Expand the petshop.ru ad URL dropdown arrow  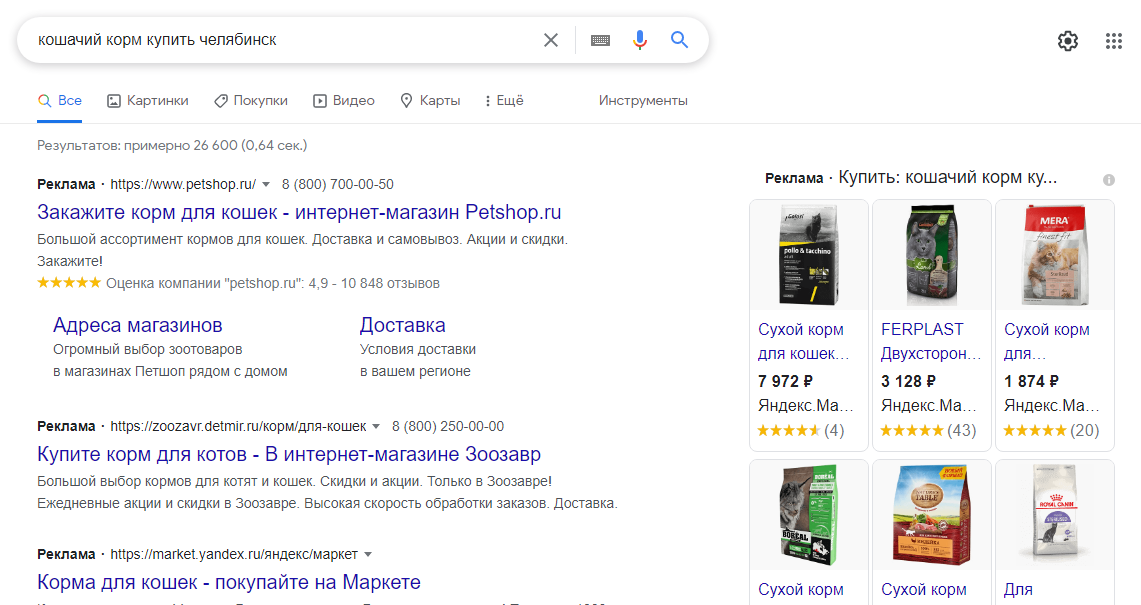[x=266, y=184]
